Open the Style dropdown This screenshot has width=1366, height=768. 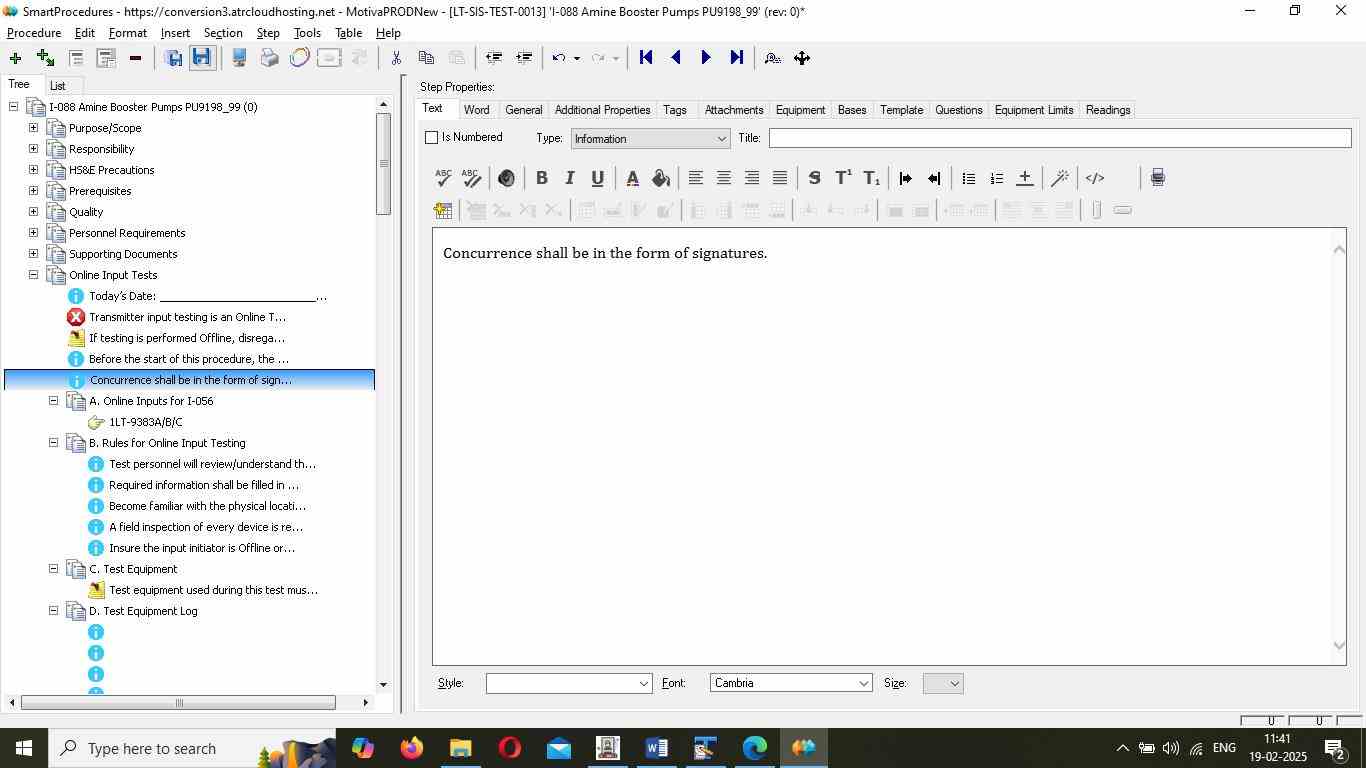click(569, 683)
